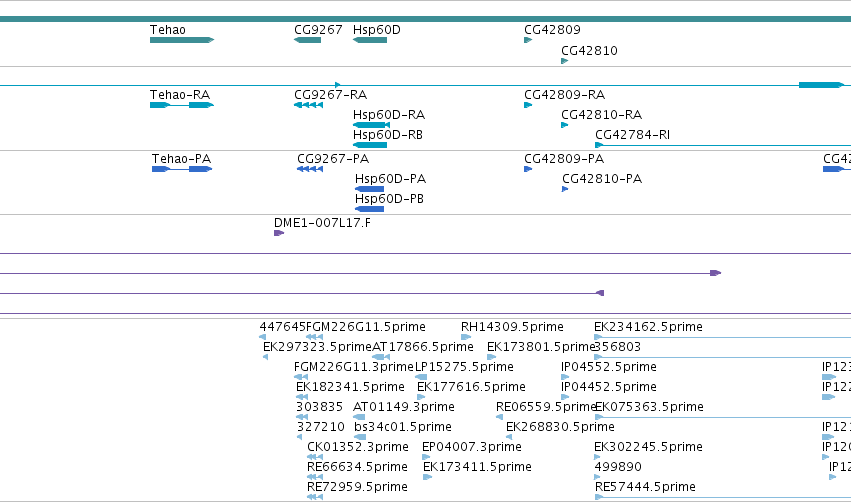Select the Hsp60D-PA protein label
Screen dimensions: 851x502
pos(390,179)
